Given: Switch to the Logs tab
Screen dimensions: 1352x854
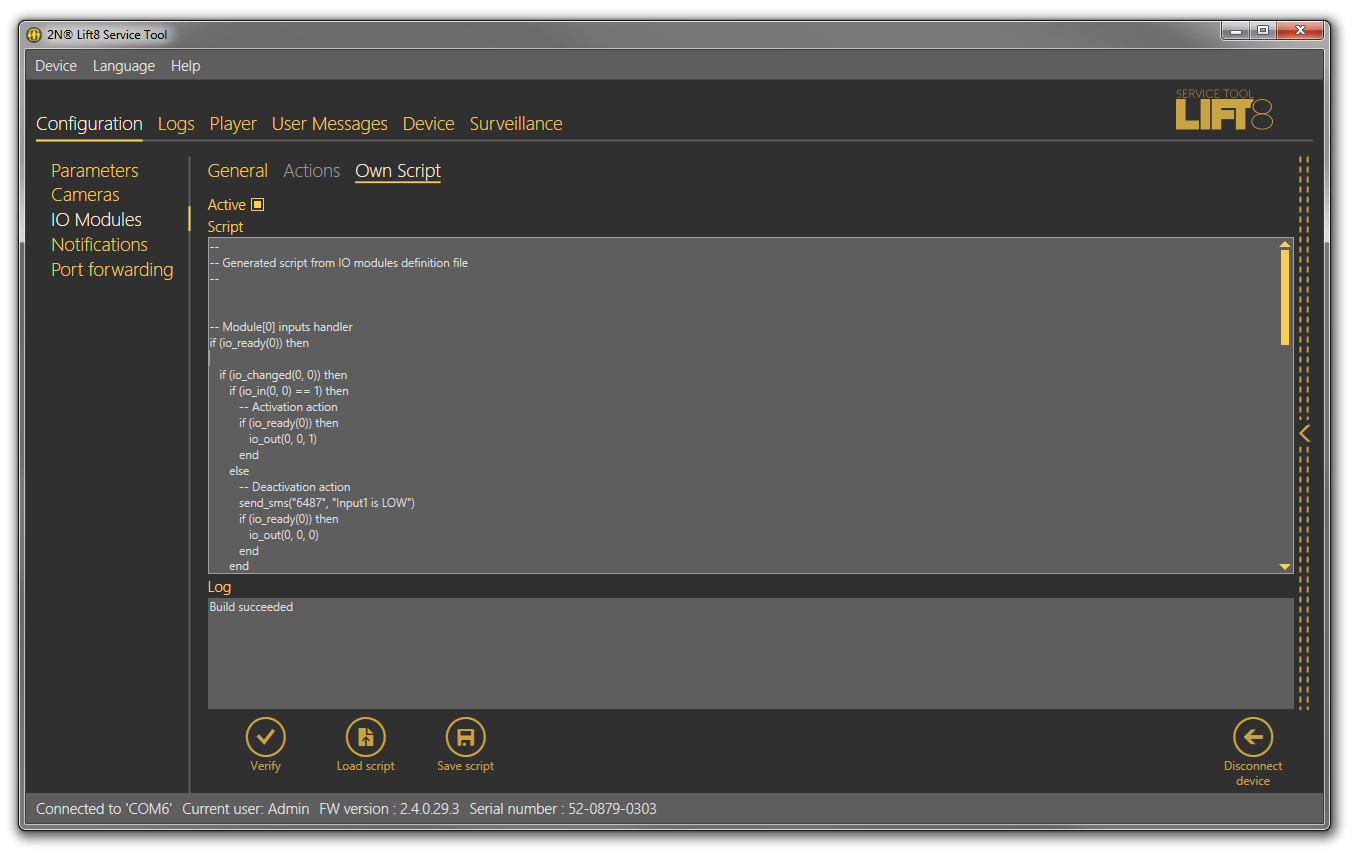Looking at the screenshot, I should 176,124.
